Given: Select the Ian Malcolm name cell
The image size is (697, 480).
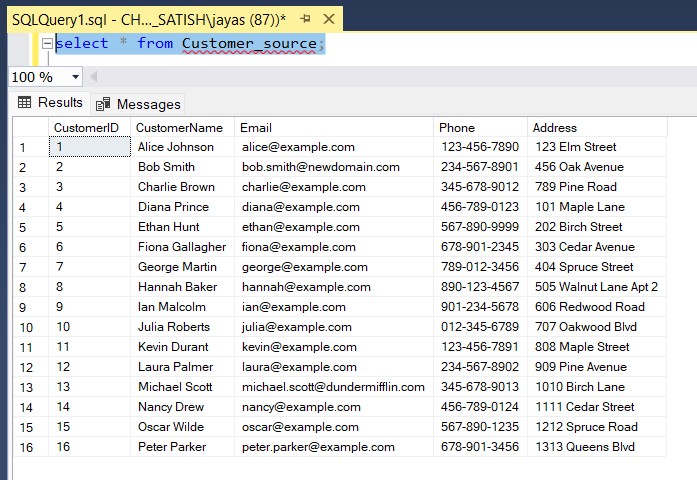Looking at the screenshot, I should 182,307.
